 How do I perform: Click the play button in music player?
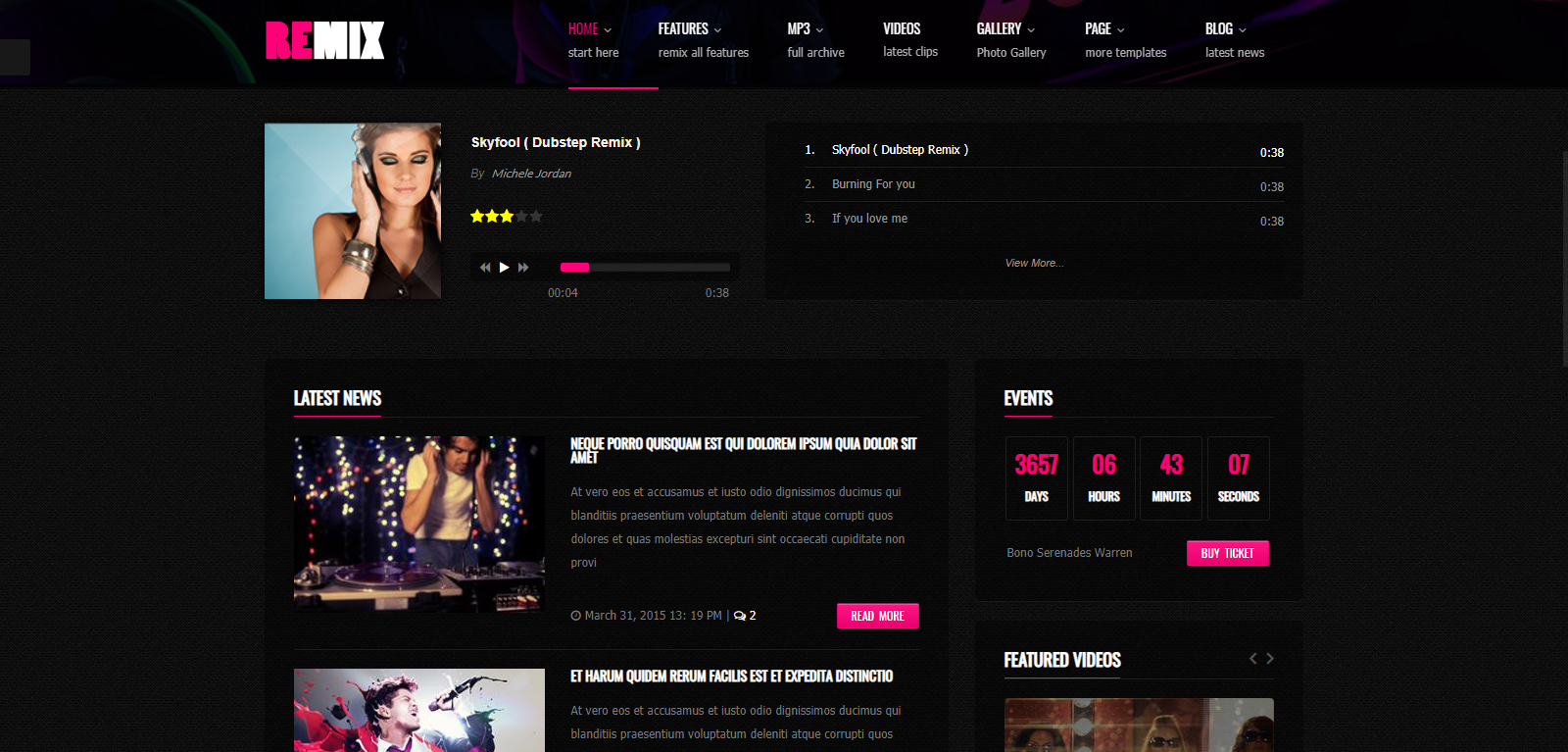[x=504, y=268]
